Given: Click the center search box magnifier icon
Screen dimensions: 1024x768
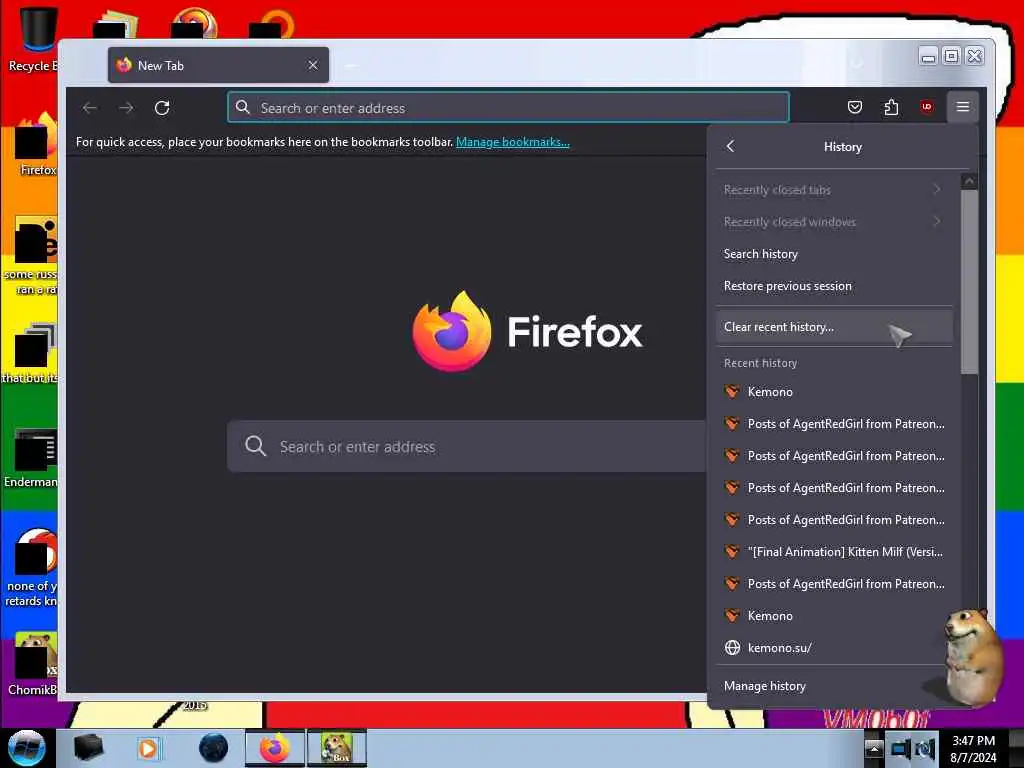Looking at the screenshot, I should point(255,446).
